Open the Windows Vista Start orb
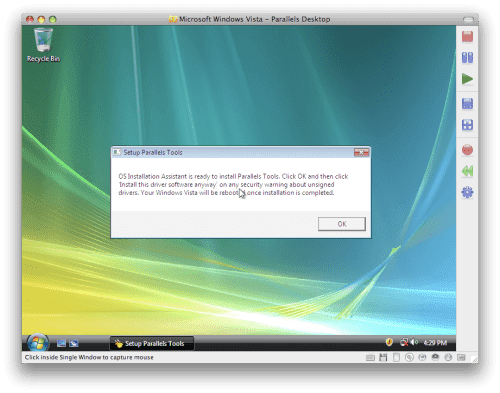Image resolution: width=500 pixels, height=393 pixels. [38, 343]
